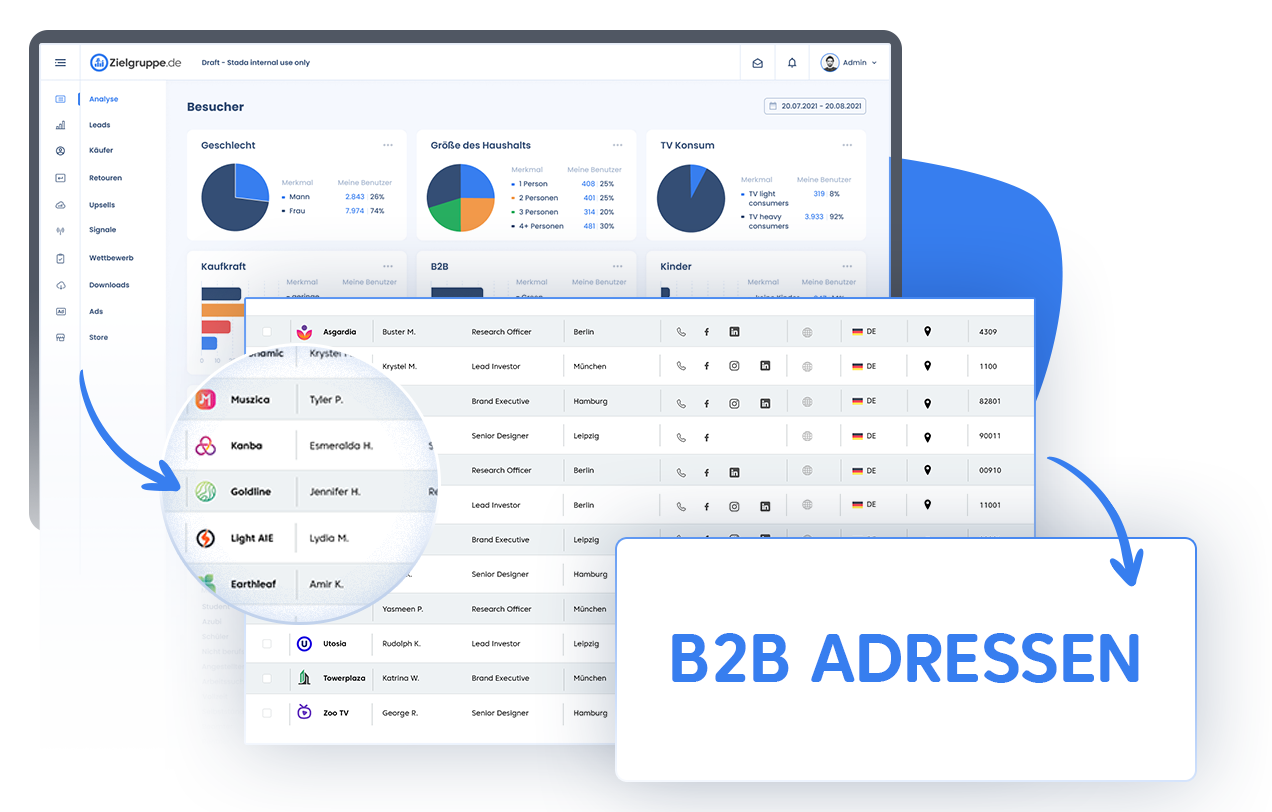Click Research Officer in Asgardia row
The image size is (1272, 812).
502,332
